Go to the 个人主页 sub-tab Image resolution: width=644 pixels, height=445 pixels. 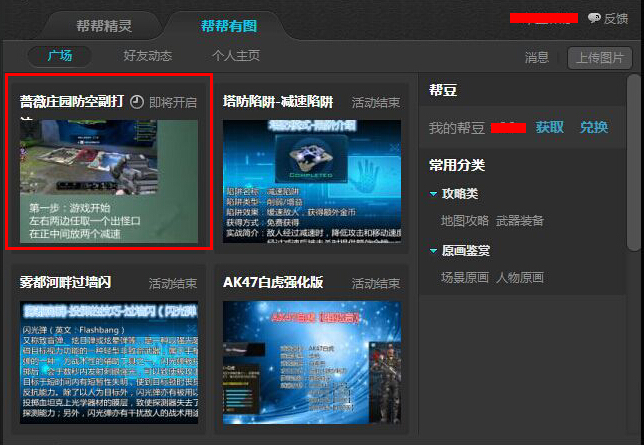click(236, 55)
